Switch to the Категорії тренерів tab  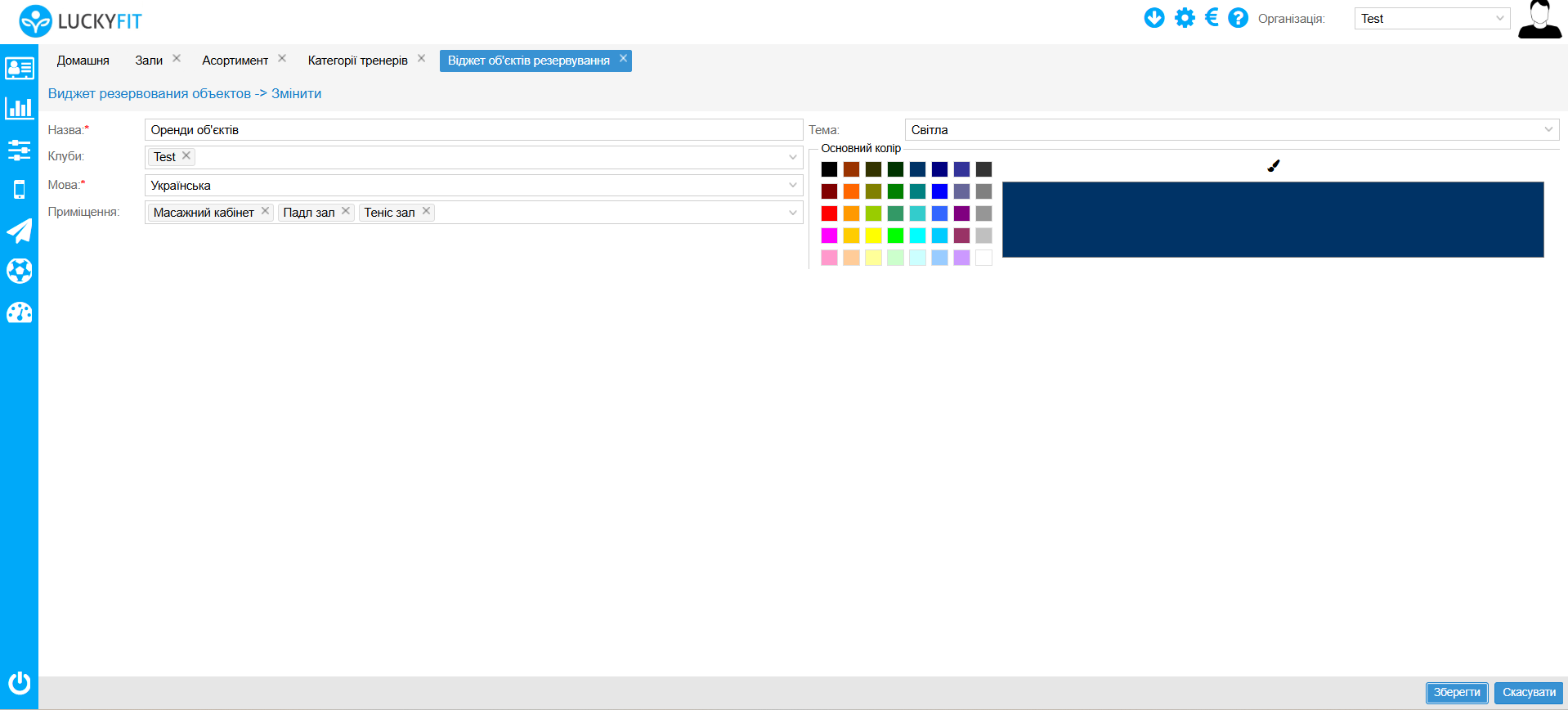[357, 61]
